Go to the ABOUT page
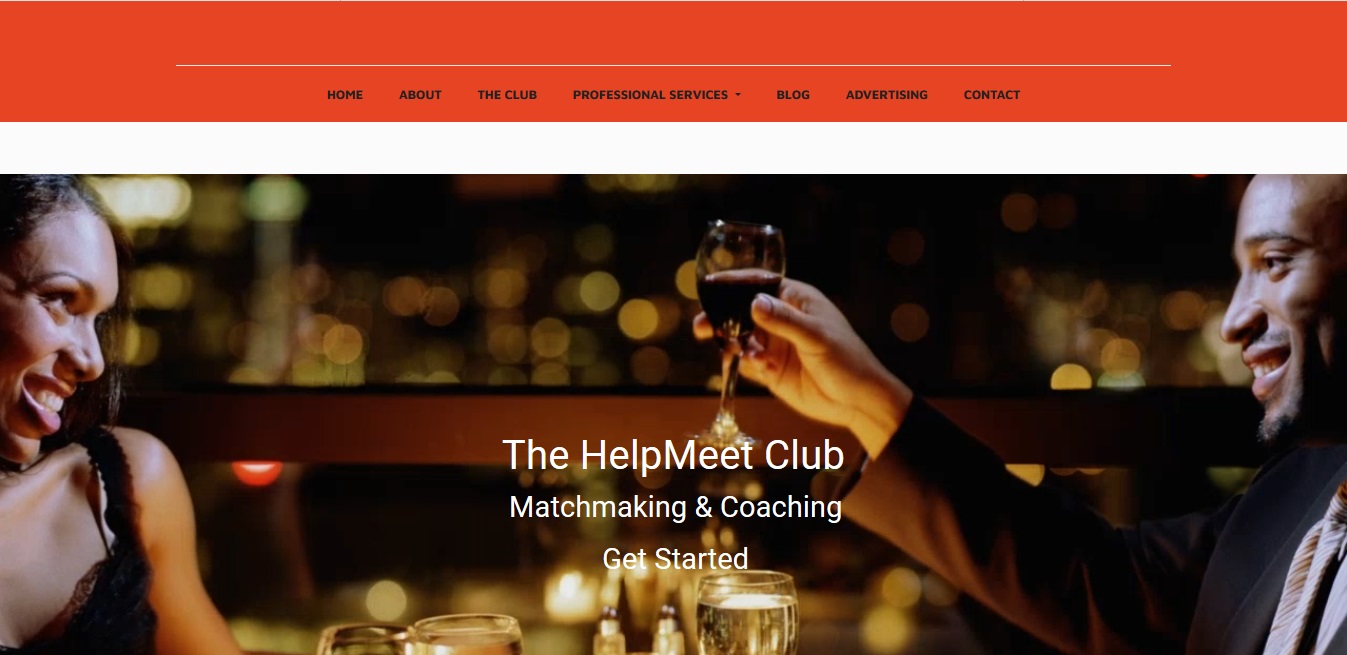The height and width of the screenshot is (655, 1347). coord(420,95)
